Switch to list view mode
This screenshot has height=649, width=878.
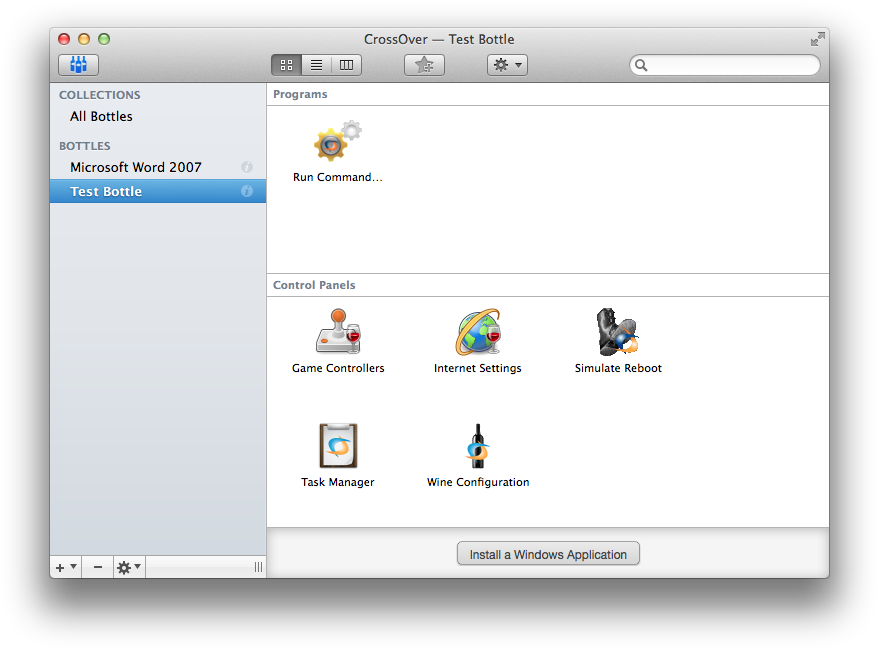point(316,65)
